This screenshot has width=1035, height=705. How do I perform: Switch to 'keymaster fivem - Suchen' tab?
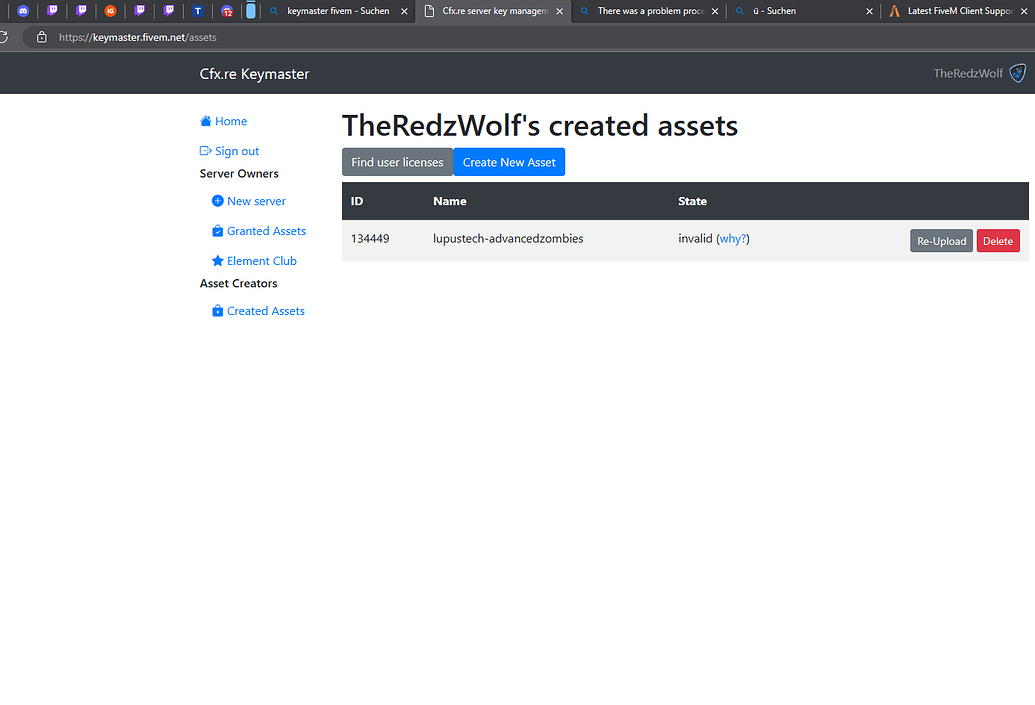click(338, 11)
